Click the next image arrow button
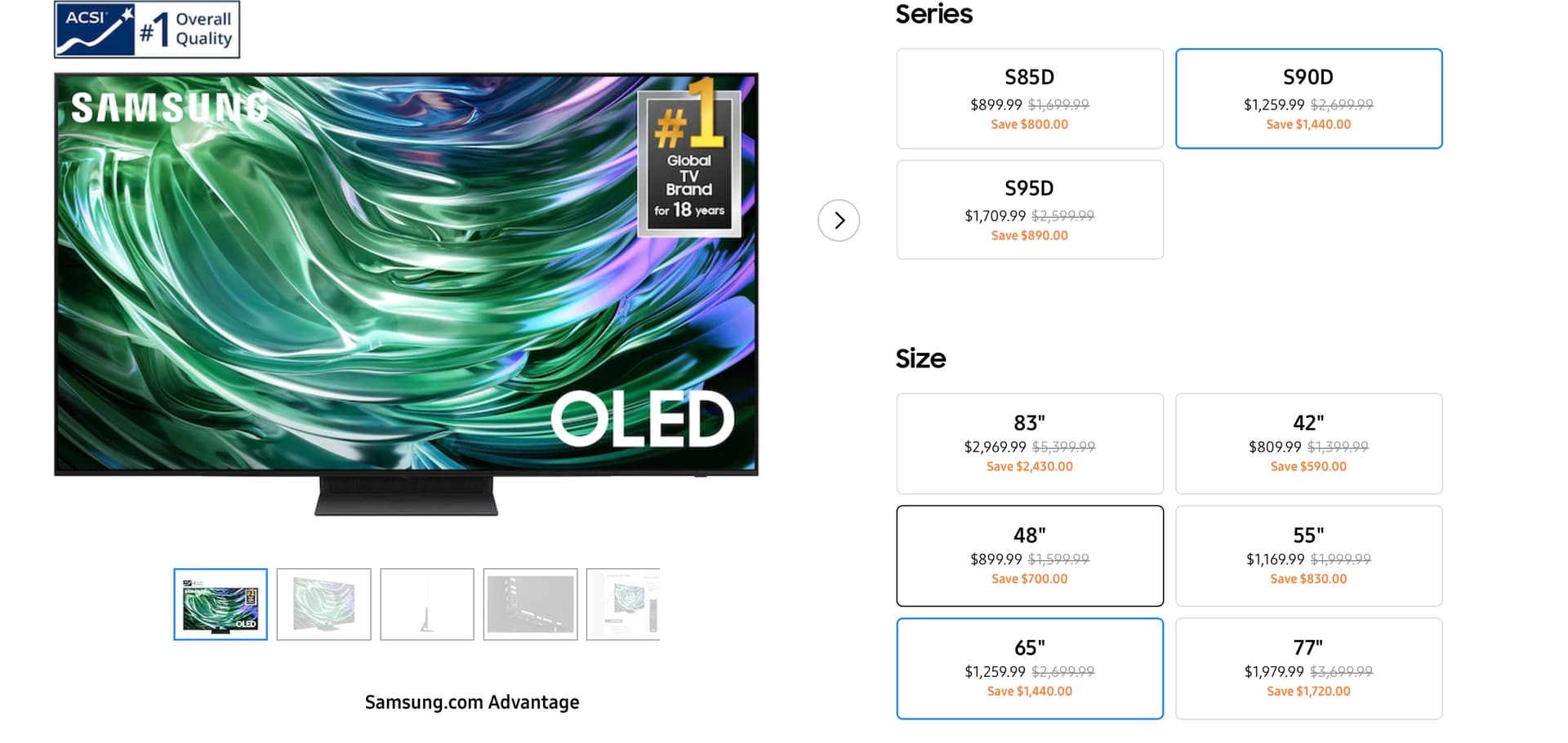Image resolution: width=1568 pixels, height=743 pixels. (x=839, y=220)
